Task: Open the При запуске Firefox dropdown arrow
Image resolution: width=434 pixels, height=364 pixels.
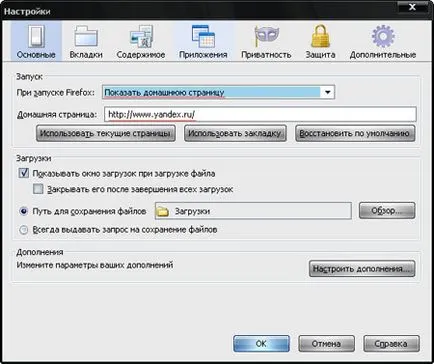Action: [328, 92]
